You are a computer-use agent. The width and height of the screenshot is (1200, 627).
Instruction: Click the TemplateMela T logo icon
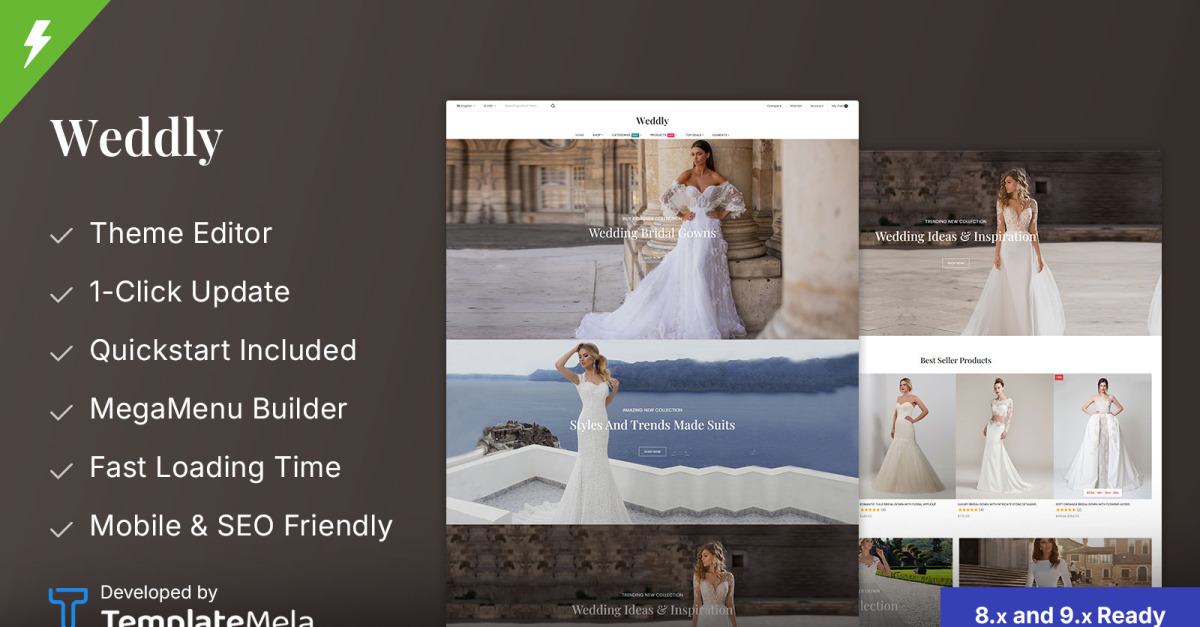(68, 608)
